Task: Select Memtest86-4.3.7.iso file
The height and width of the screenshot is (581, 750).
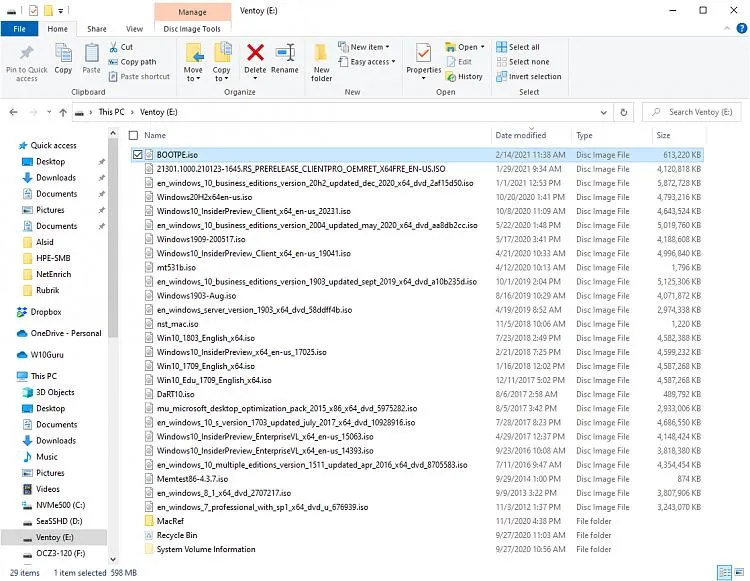Action: coord(192,479)
